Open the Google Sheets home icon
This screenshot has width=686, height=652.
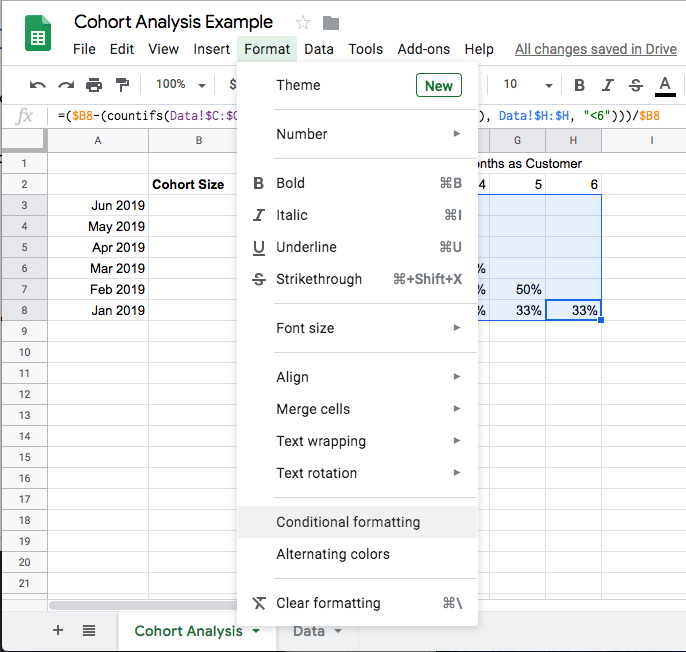point(37,37)
